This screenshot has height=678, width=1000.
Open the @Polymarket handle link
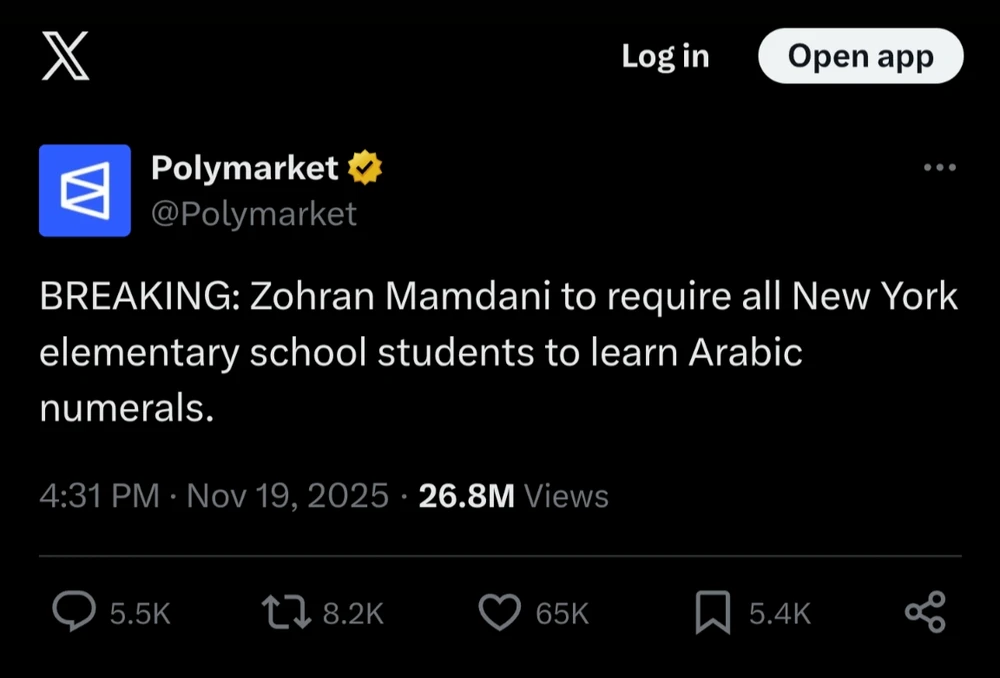point(253,213)
